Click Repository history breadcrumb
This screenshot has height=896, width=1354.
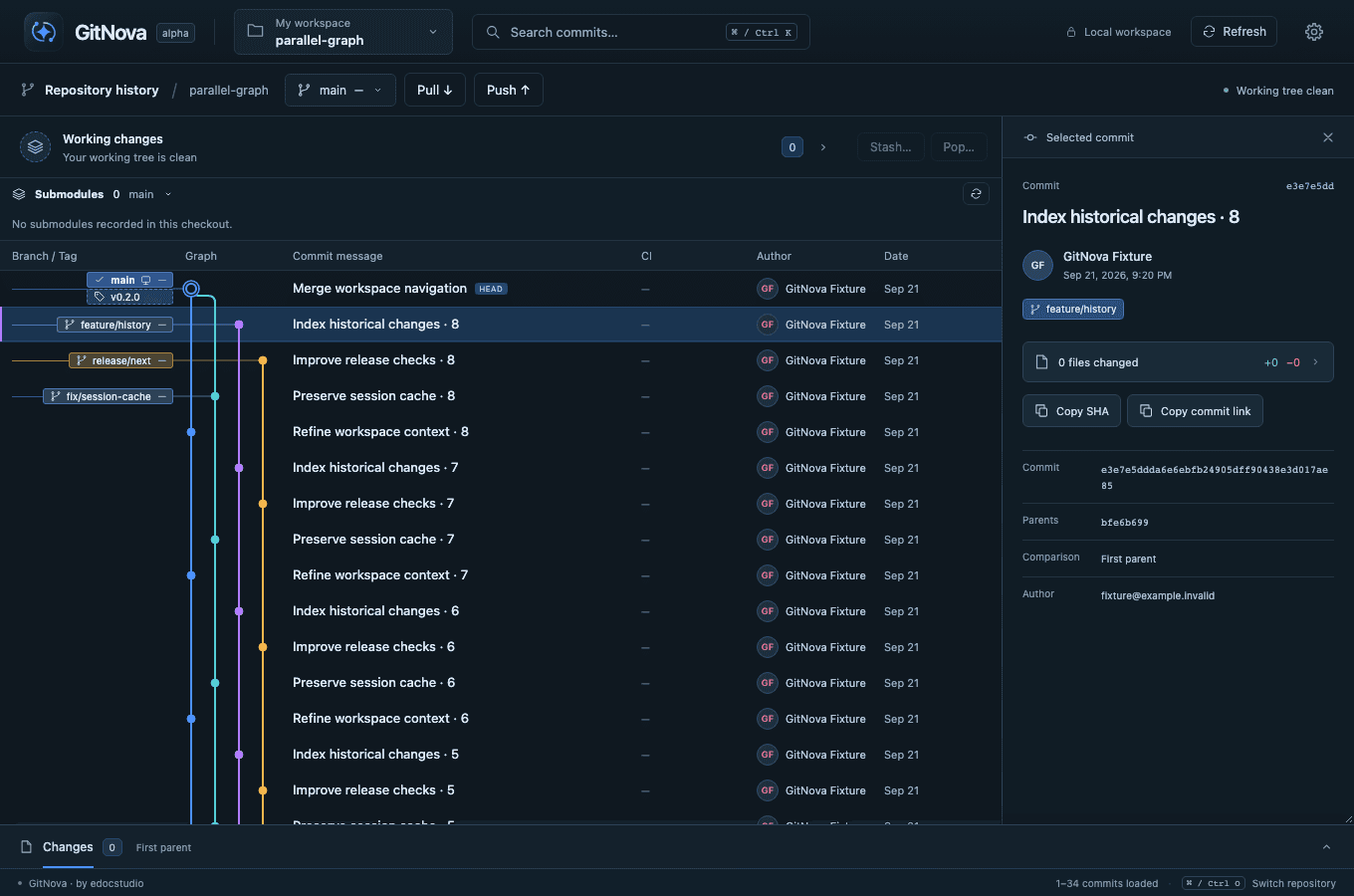point(102,90)
